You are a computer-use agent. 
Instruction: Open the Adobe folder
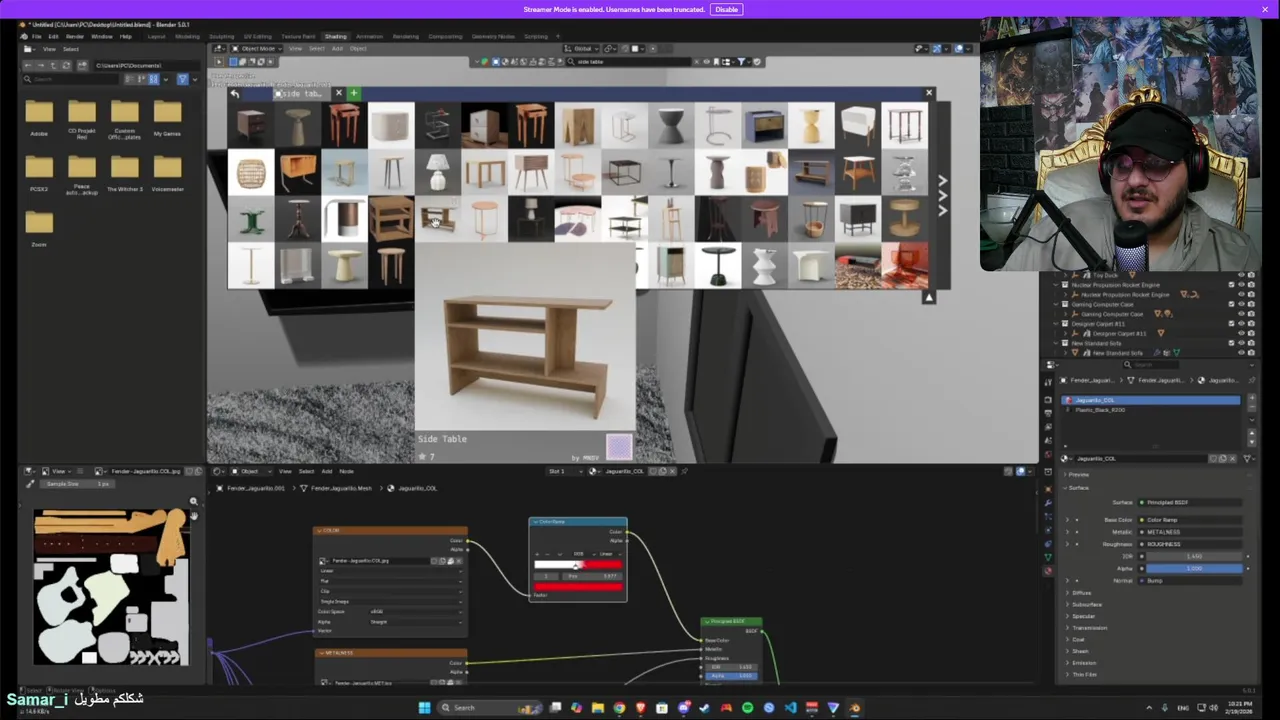pos(39,117)
